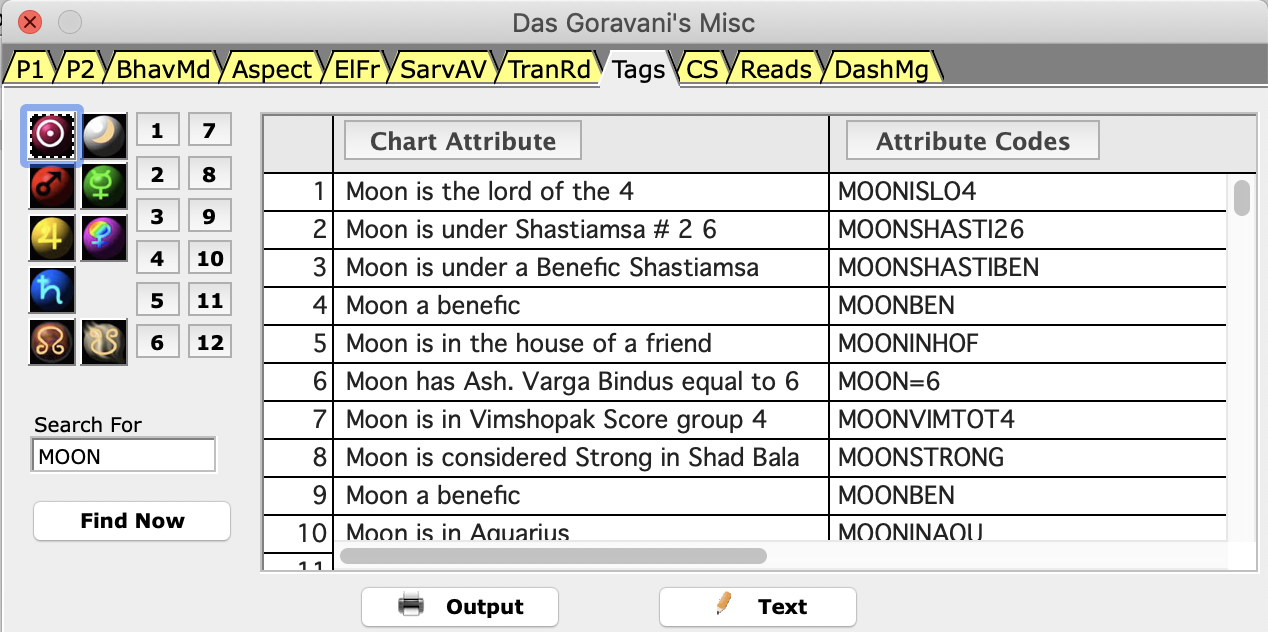The width and height of the screenshot is (1268, 632).
Task: Select the Rahu node icon
Action: click(52, 342)
